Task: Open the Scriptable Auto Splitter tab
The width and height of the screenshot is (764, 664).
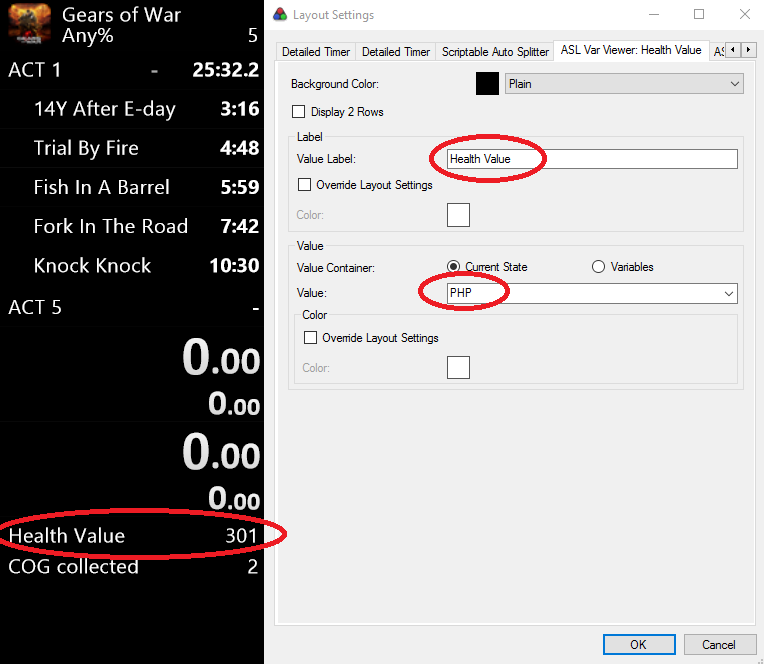Action: point(495,52)
